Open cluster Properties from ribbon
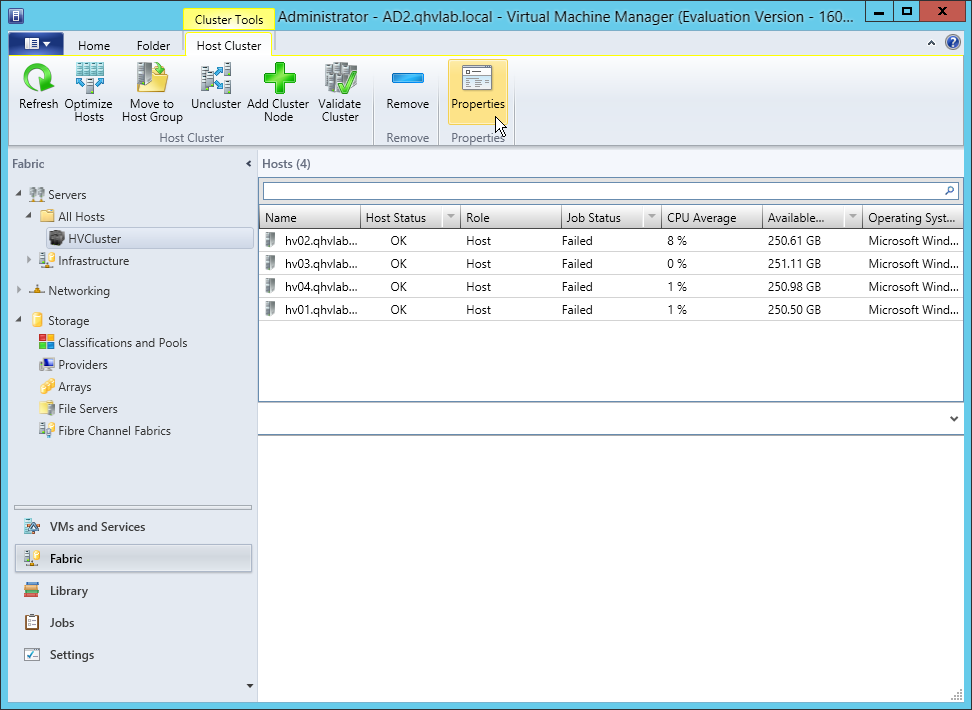972x710 pixels. (x=478, y=80)
